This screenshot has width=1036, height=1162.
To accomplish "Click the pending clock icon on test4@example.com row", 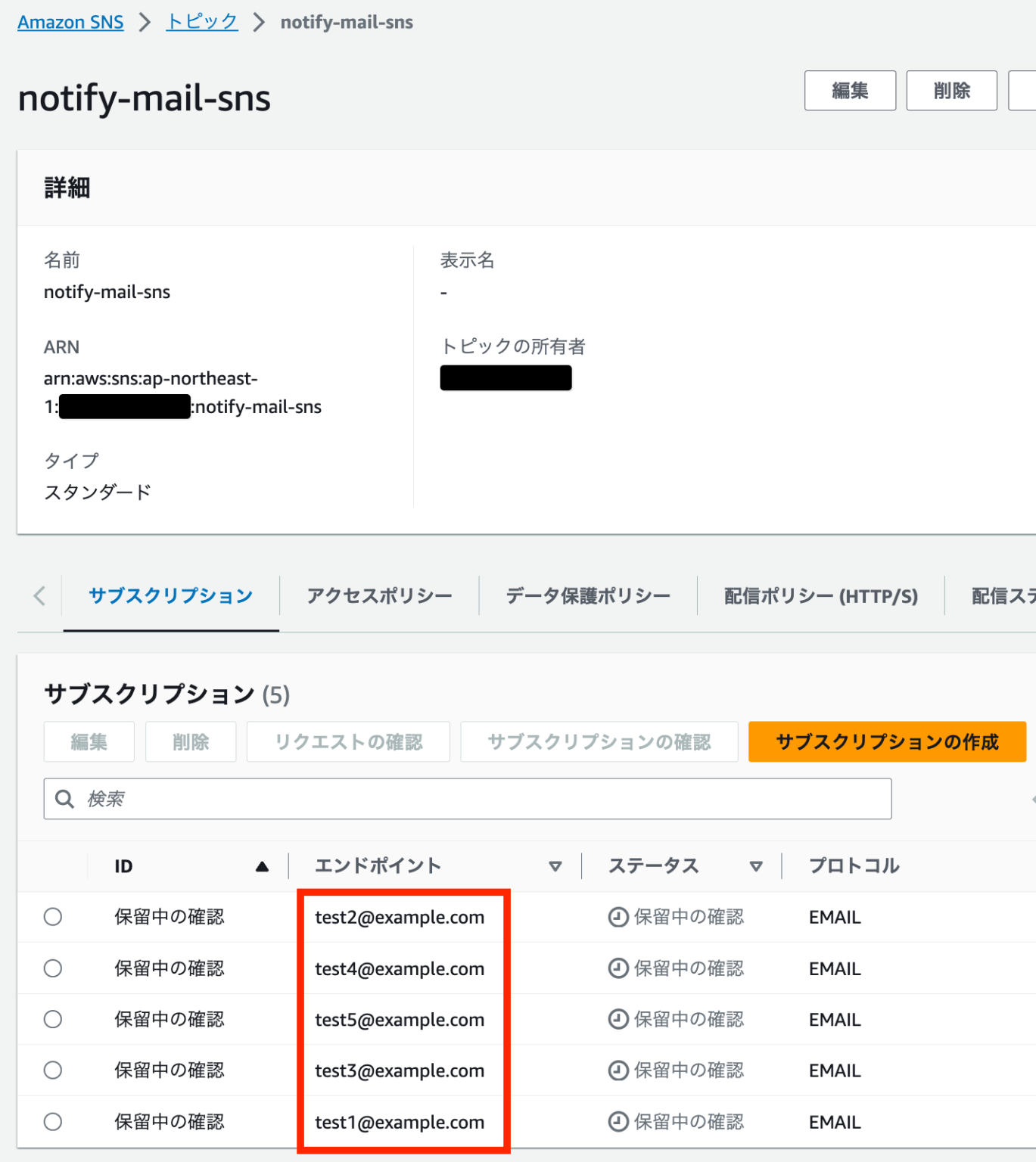I will [x=617, y=968].
